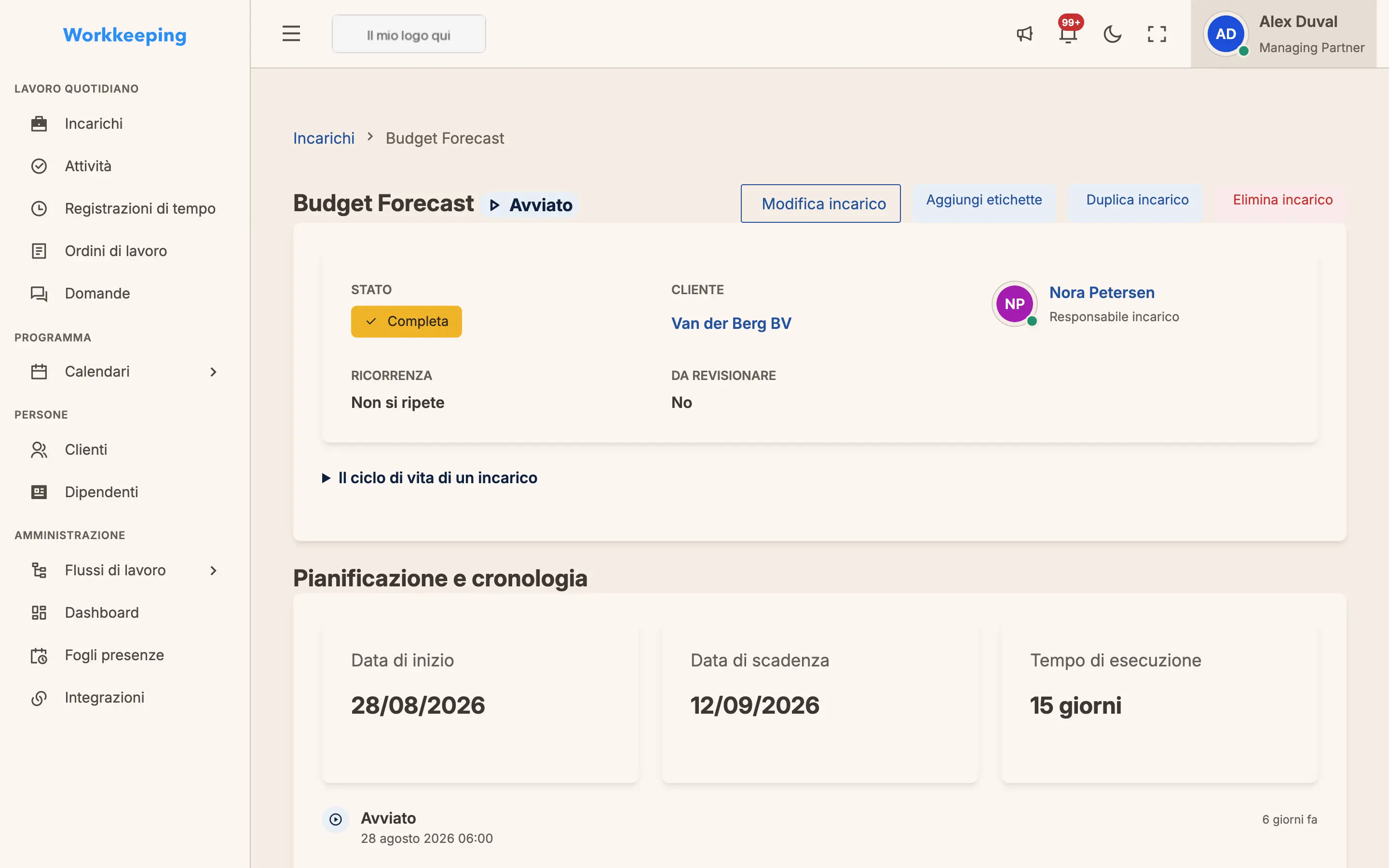Click the NP avatar of Nora Petersen
The height and width of the screenshot is (868, 1389).
(1014, 304)
